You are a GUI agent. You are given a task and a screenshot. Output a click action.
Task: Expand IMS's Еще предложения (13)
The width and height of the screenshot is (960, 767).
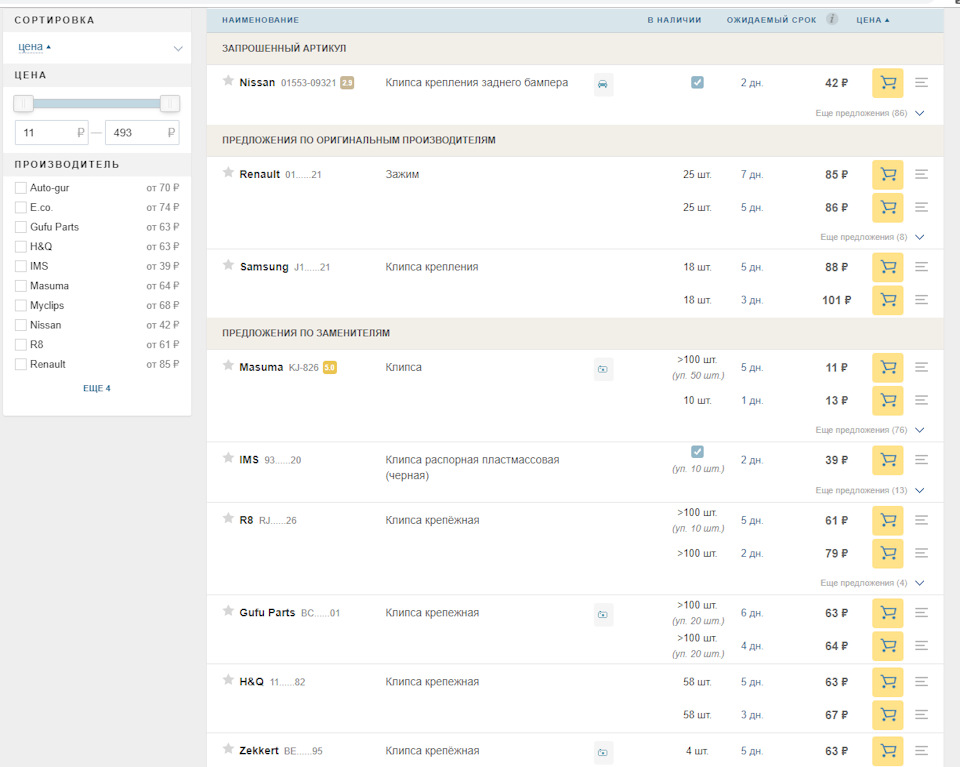(869, 490)
